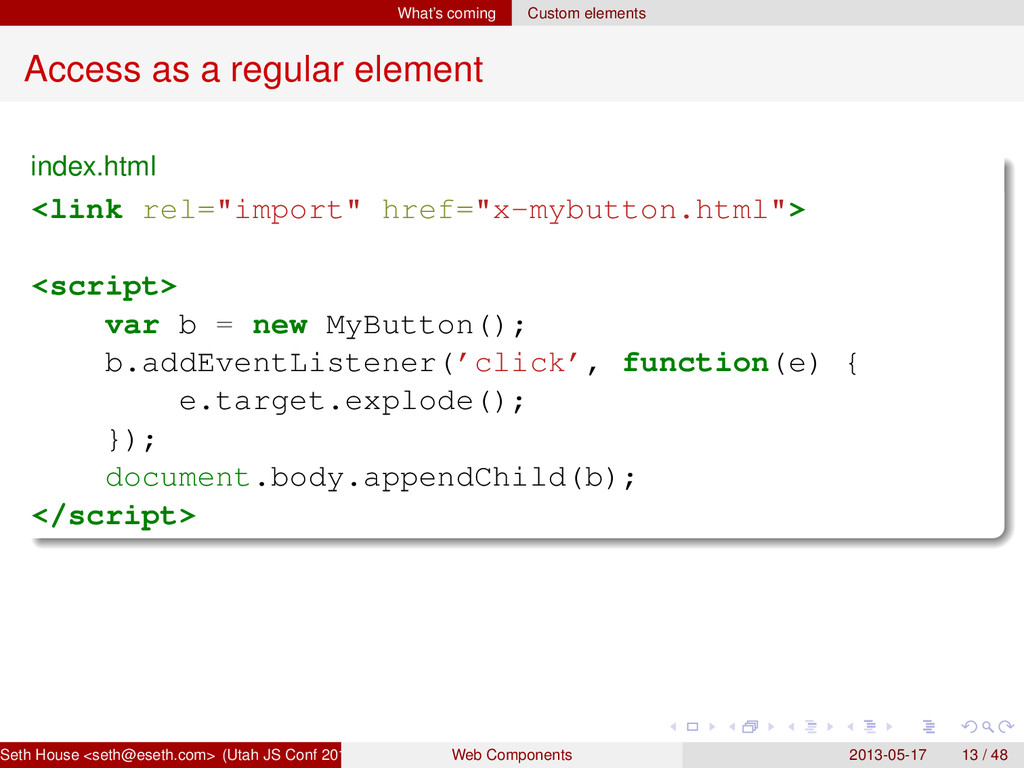
Task: Click the Web Components footer title
Action: pos(512,755)
